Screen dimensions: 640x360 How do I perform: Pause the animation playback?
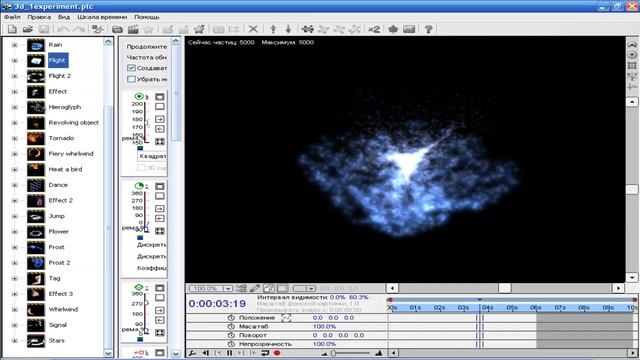pos(229,353)
